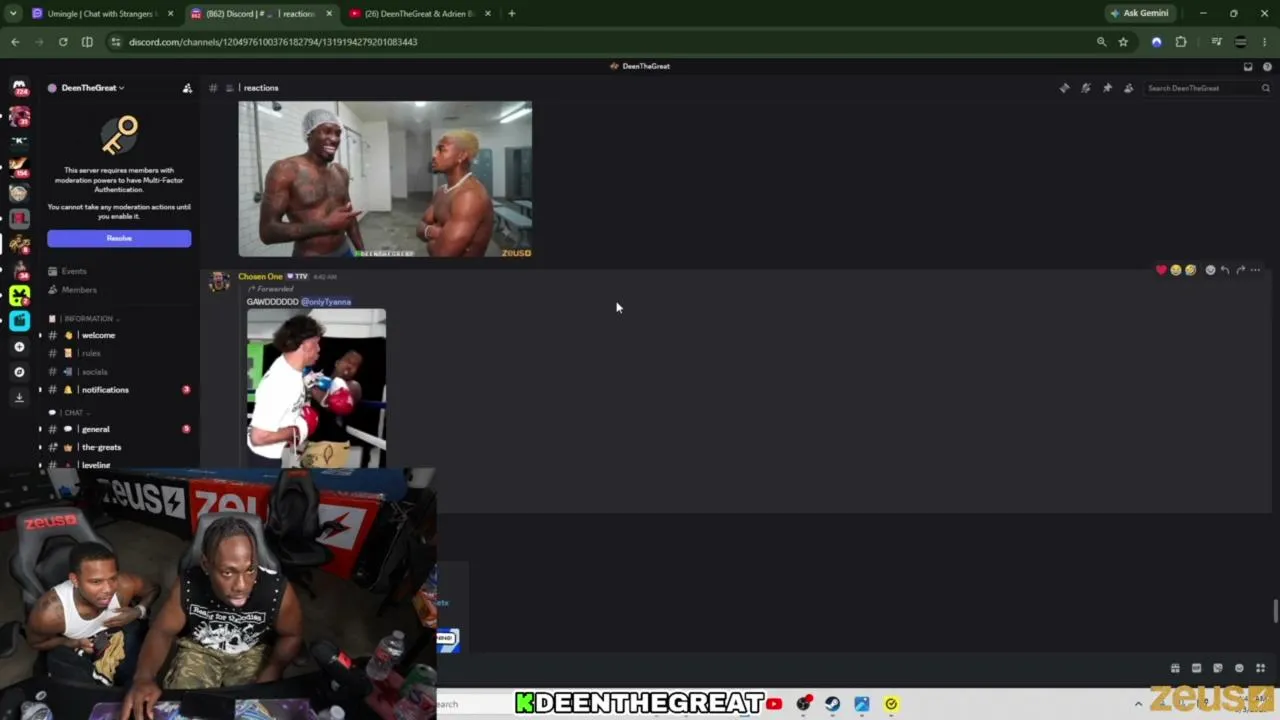Open Discord help icon

click(1267, 66)
